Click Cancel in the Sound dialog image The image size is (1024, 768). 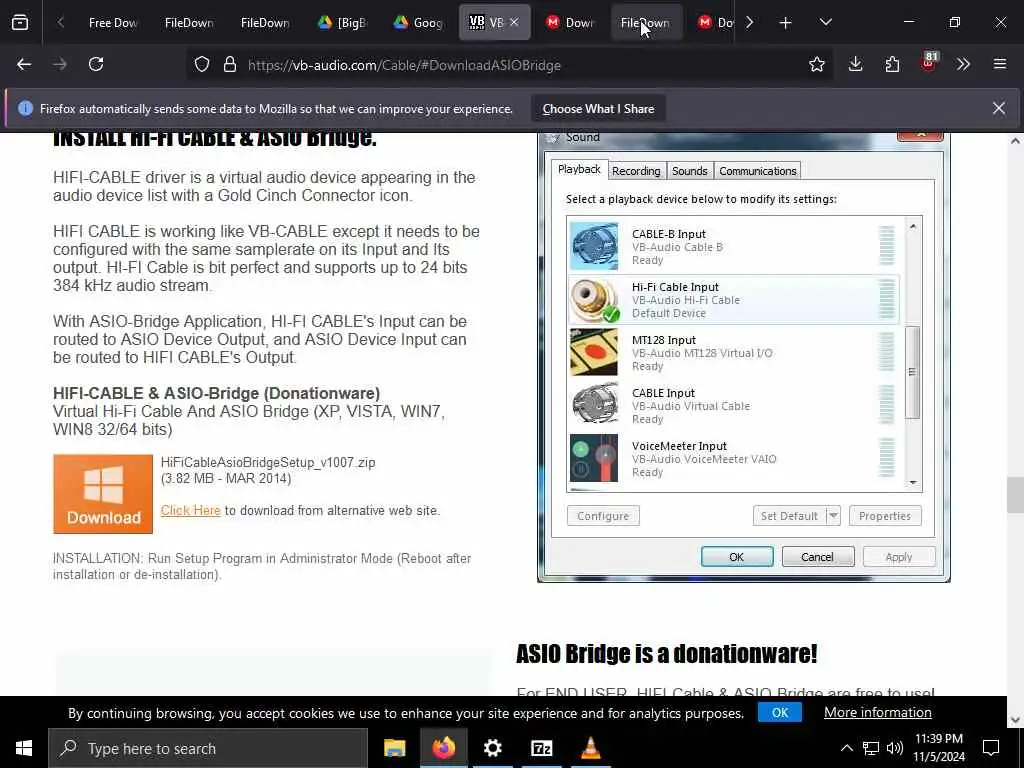[818, 557]
